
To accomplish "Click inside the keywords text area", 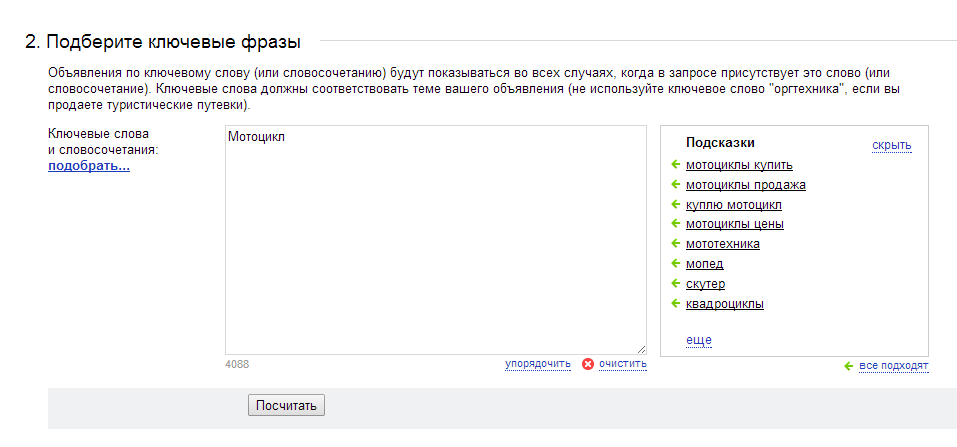I will pos(436,240).
